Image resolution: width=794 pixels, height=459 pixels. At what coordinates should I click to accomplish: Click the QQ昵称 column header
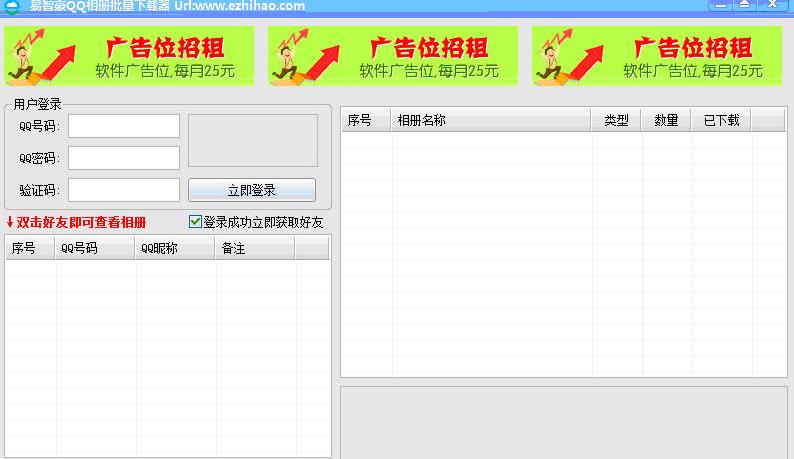(x=175, y=249)
